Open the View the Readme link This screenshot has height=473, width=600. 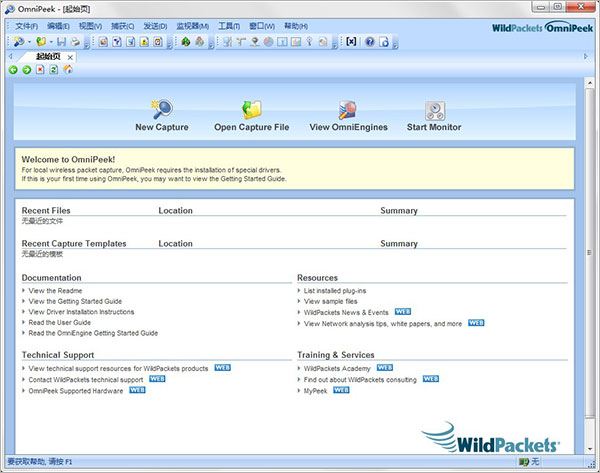click(55, 291)
